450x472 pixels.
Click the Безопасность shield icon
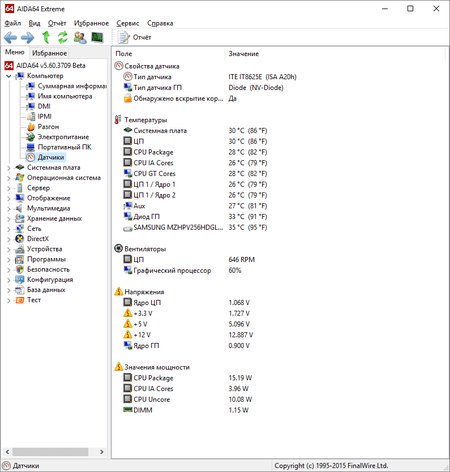click(20, 269)
